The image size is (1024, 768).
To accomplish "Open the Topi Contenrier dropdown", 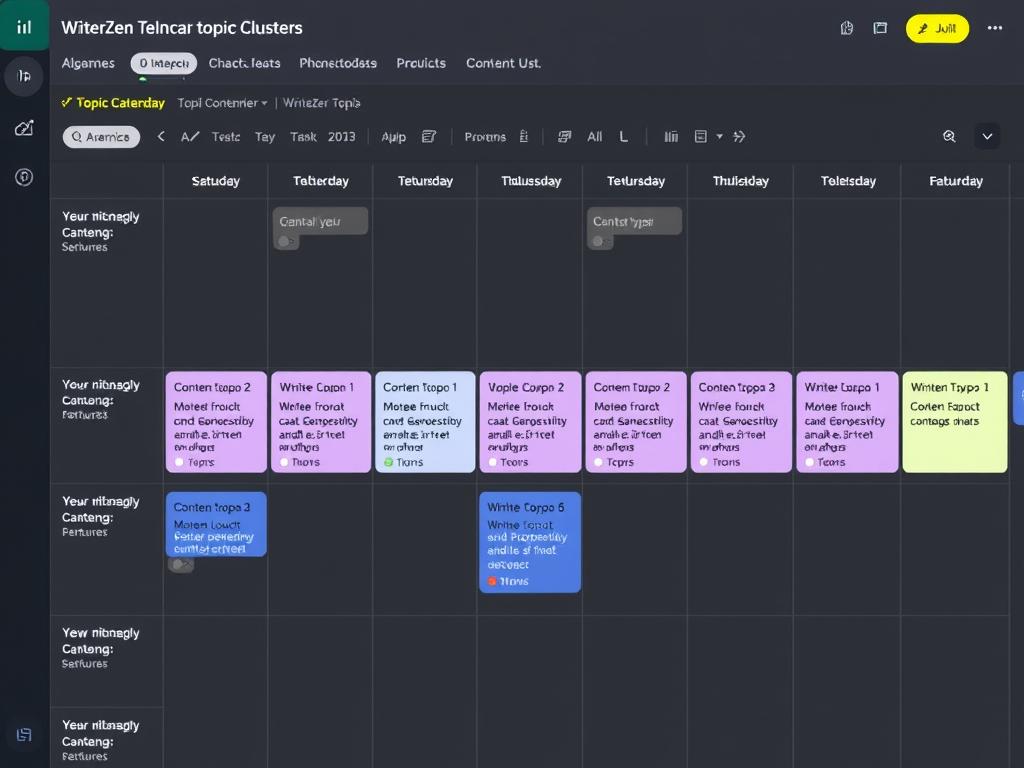I will point(222,102).
